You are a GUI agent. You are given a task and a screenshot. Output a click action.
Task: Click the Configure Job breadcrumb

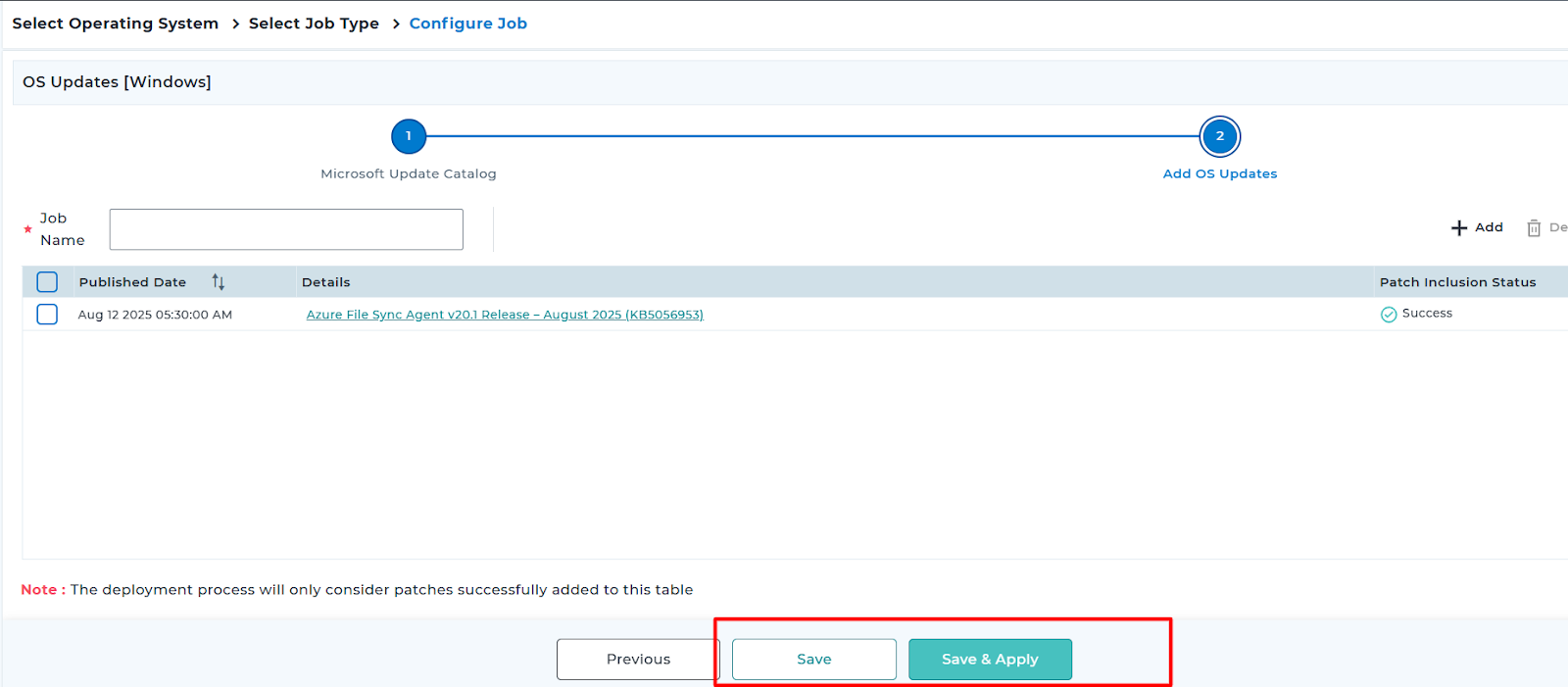coord(467,24)
